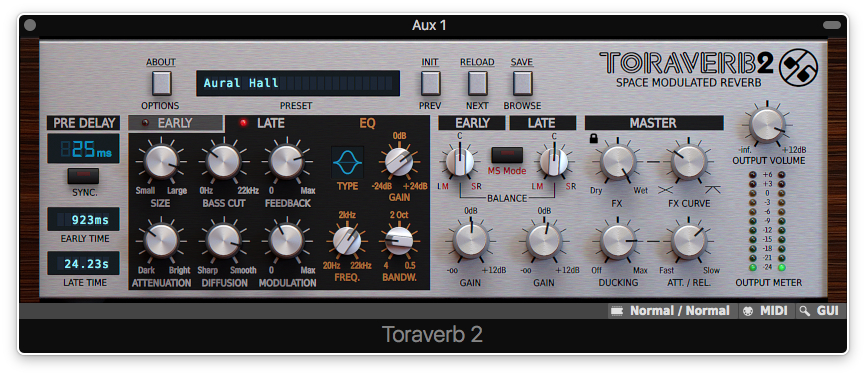Click the lock icon above FX knob
This screenshot has width=866, height=376.
click(594, 139)
